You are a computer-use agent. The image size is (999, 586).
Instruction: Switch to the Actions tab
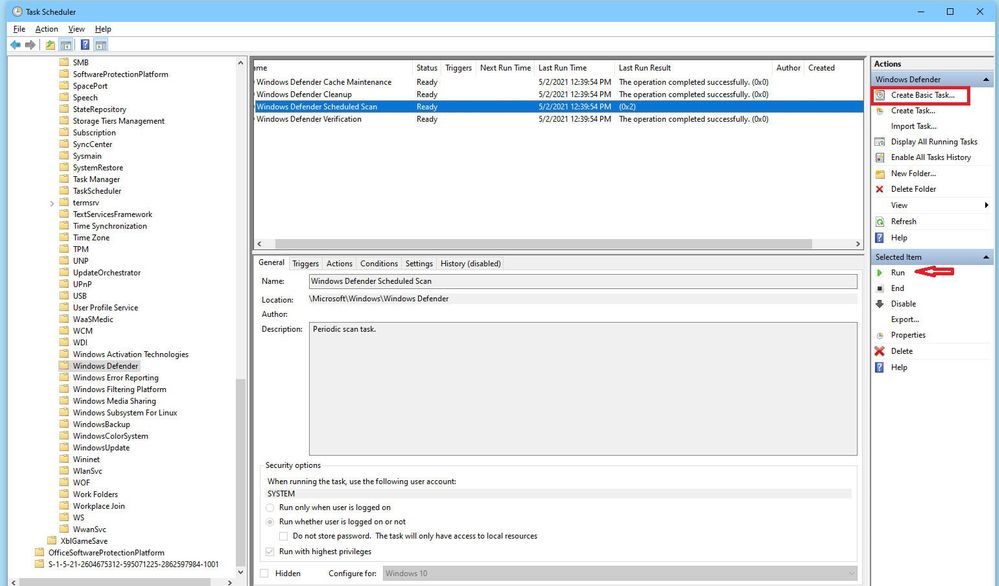coord(339,264)
